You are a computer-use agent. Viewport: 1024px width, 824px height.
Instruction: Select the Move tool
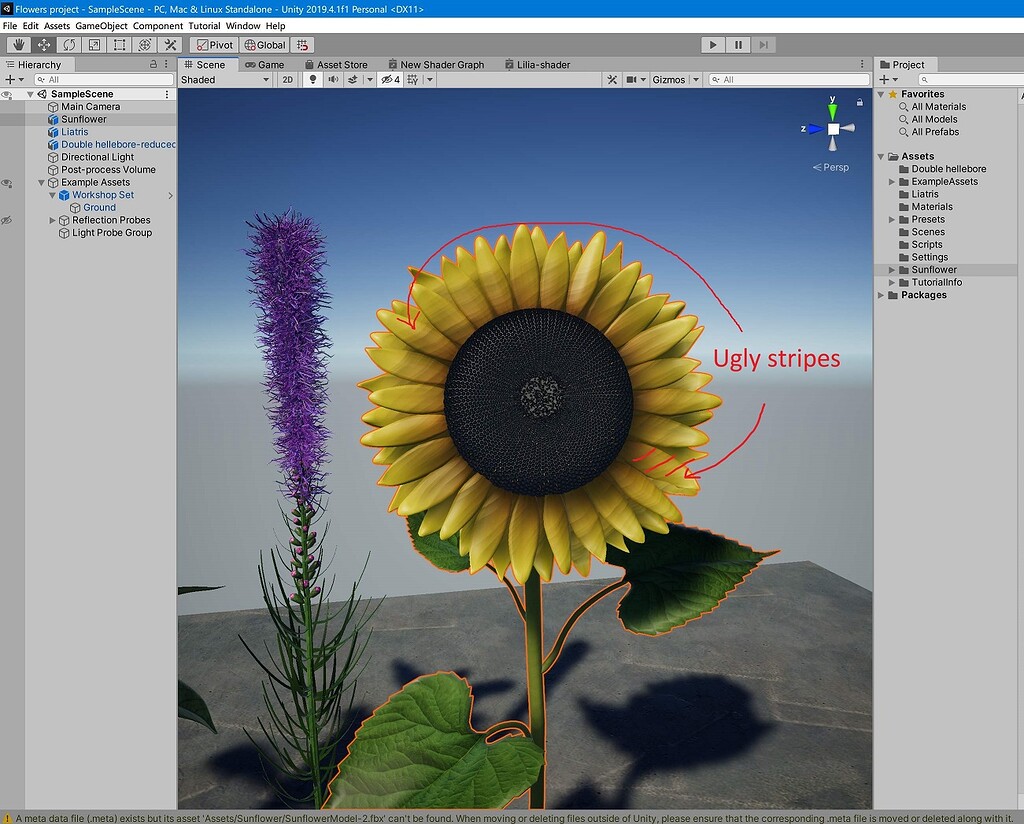pyautogui.click(x=44, y=44)
